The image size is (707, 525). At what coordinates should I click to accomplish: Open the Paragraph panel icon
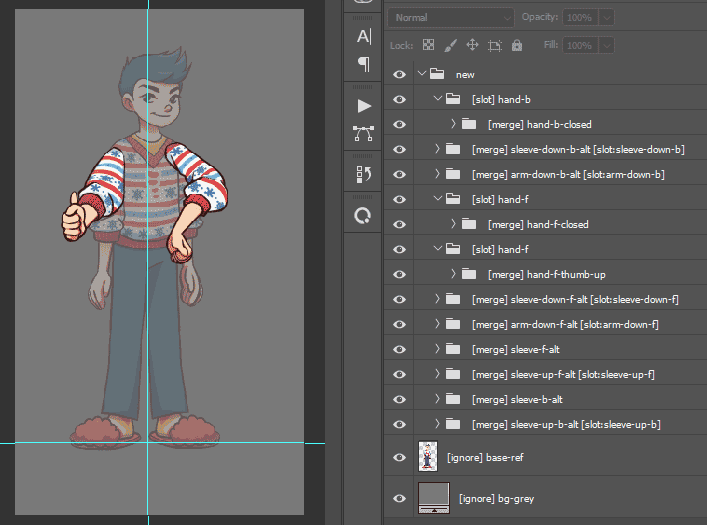pos(363,63)
